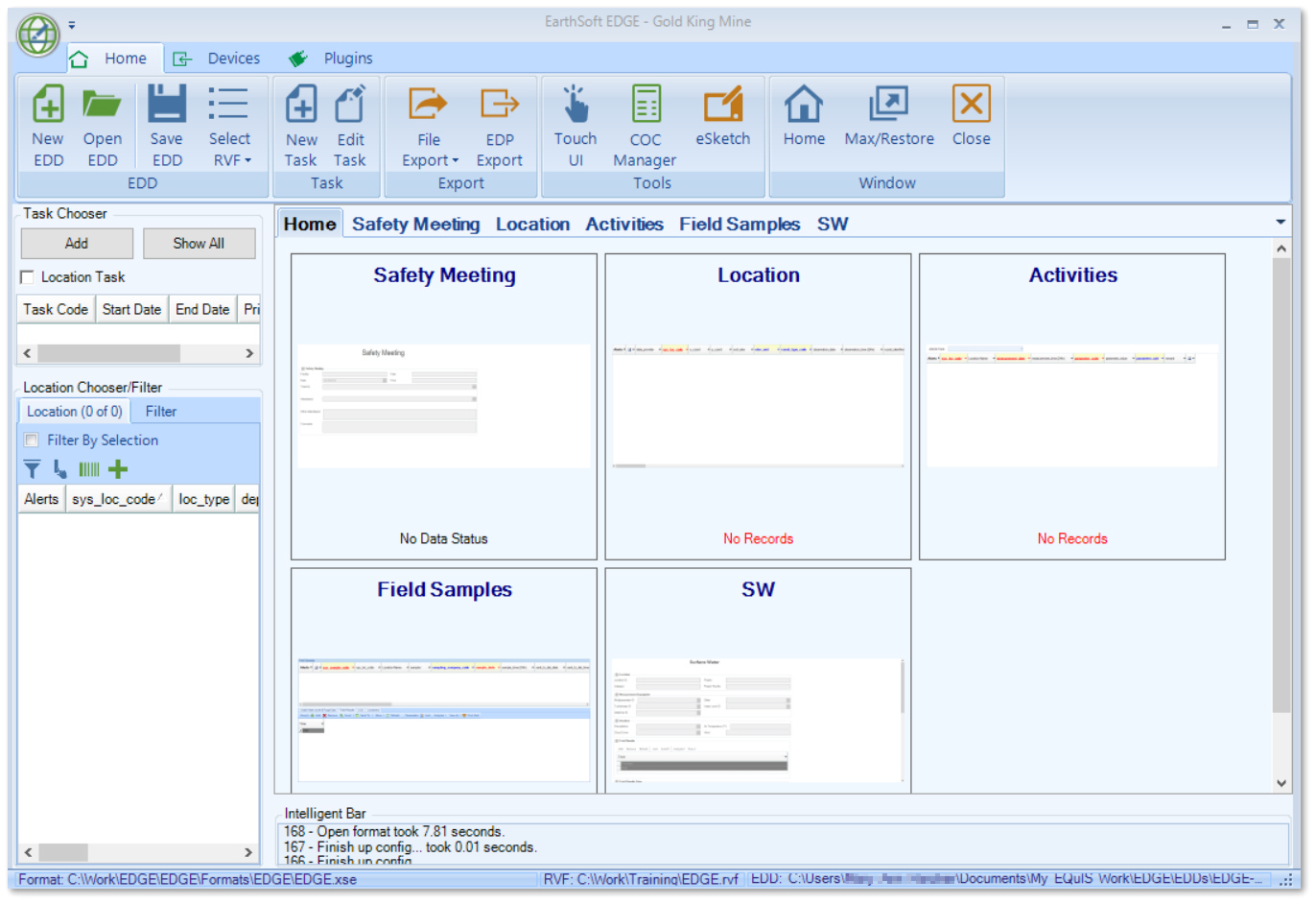Open the Select RVF dropdown
1316x904 pixels.
[229, 127]
